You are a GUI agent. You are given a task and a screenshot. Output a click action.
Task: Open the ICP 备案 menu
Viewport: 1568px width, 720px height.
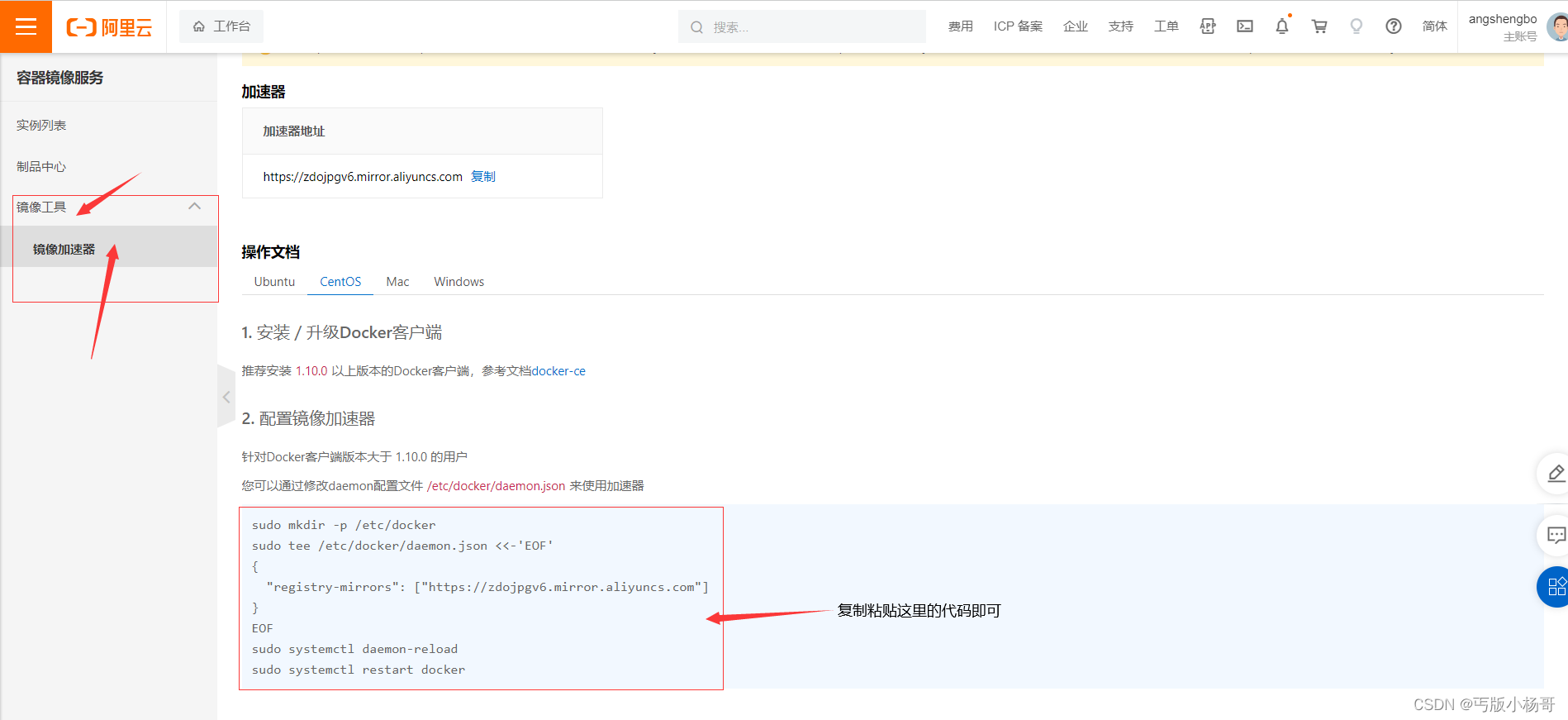1018,26
